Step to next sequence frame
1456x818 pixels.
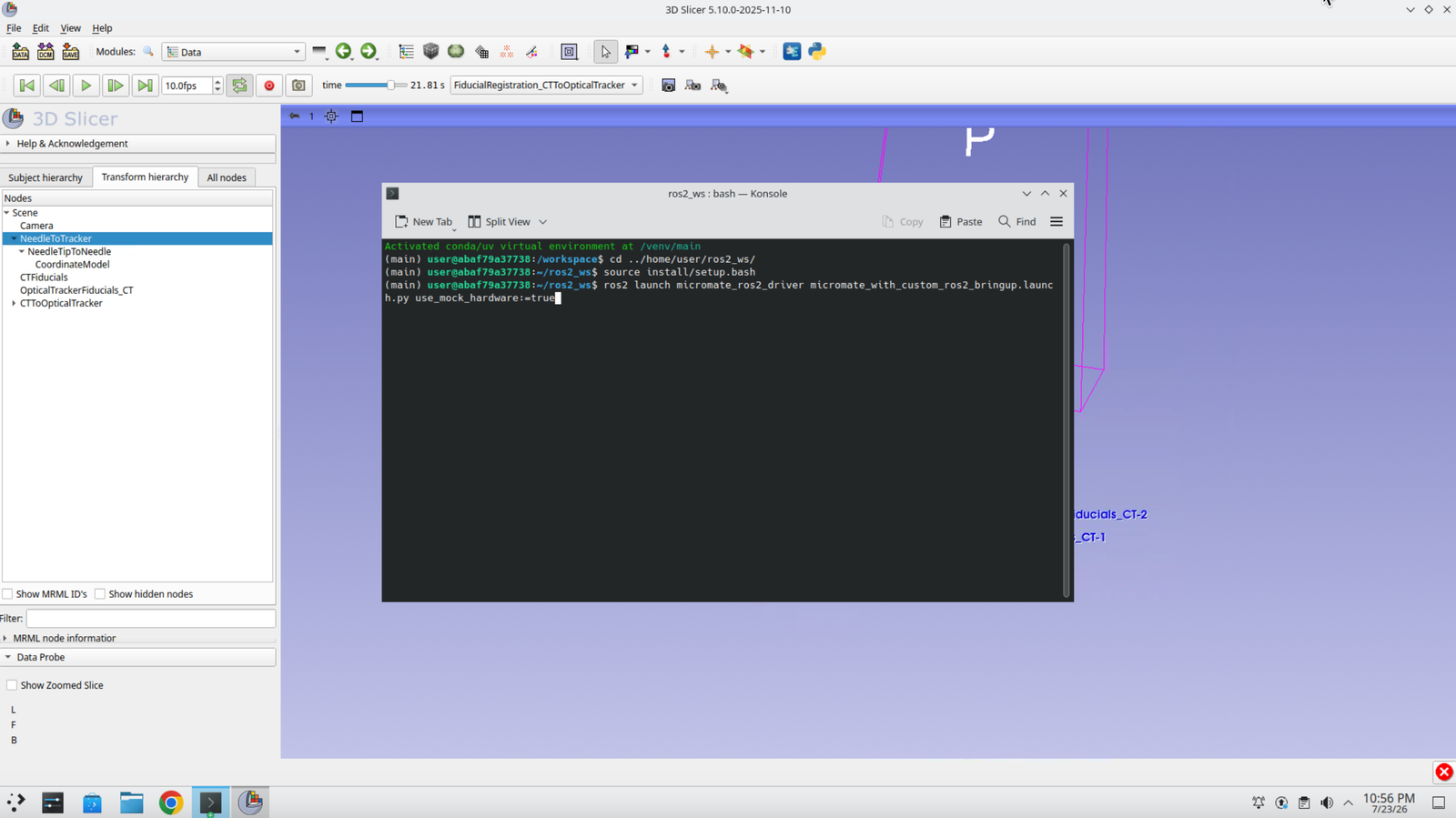tap(116, 86)
